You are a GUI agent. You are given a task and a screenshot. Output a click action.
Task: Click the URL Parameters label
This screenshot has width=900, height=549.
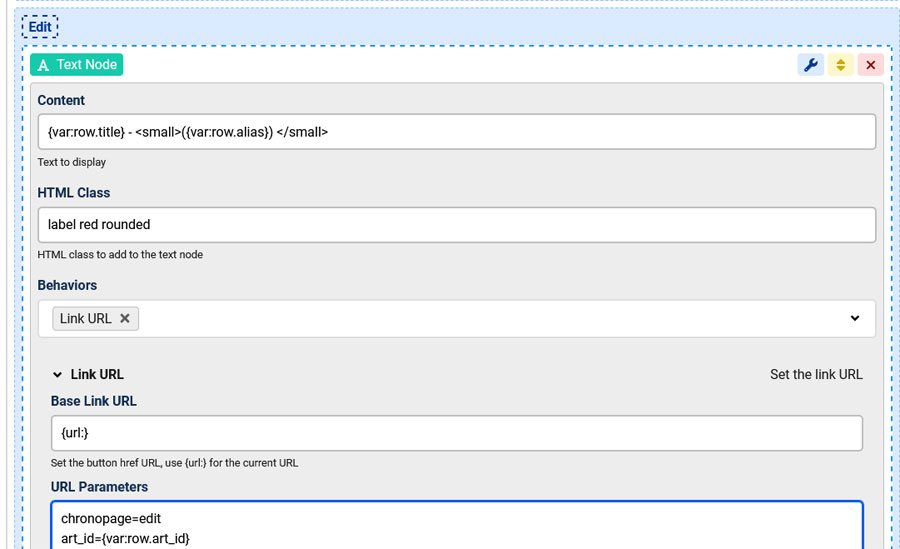99,487
